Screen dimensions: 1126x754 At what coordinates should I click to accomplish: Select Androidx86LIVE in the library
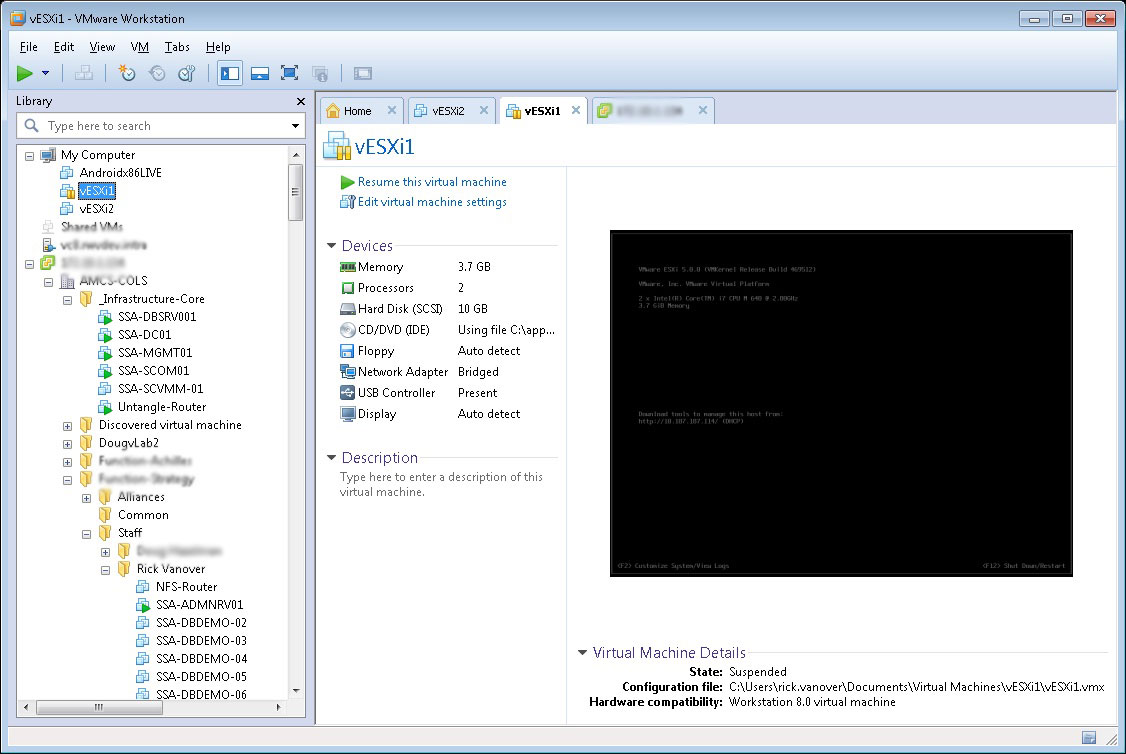tap(120, 172)
